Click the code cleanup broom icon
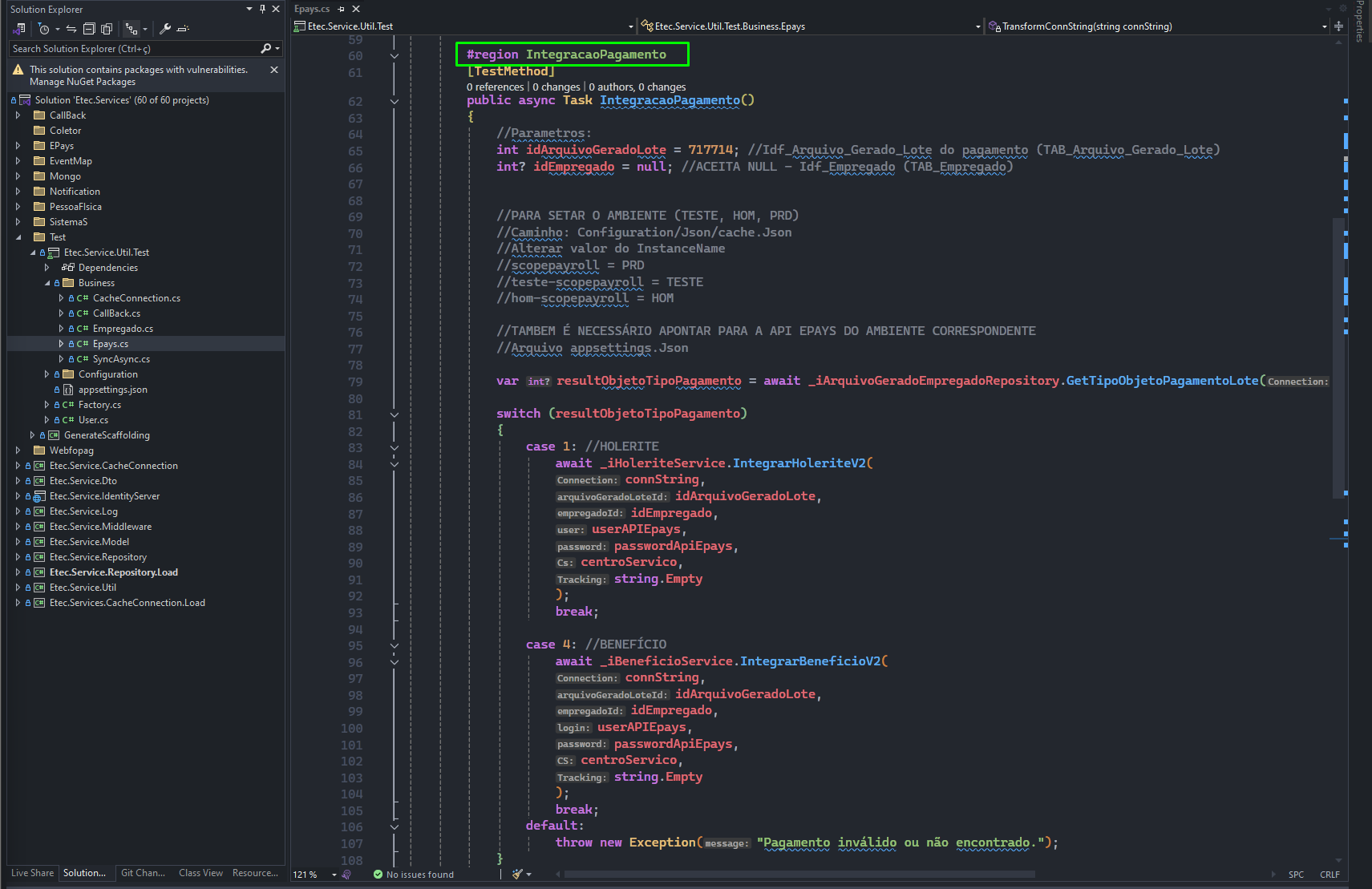 click(x=518, y=874)
